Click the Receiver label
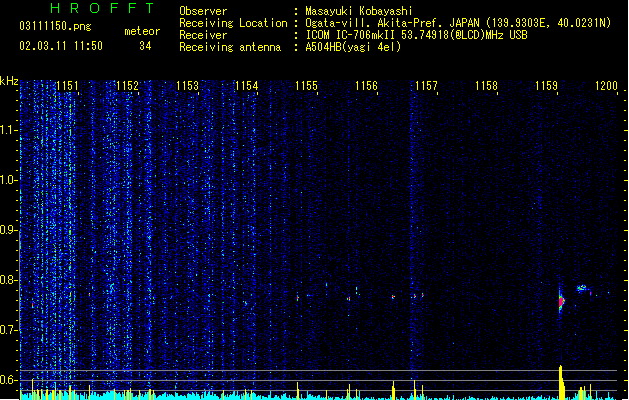This screenshot has width=629, height=400. tap(203, 35)
